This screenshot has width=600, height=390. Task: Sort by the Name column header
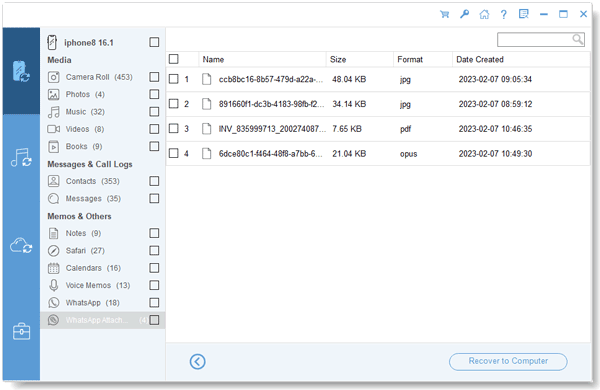pyautogui.click(x=262, y=60)
